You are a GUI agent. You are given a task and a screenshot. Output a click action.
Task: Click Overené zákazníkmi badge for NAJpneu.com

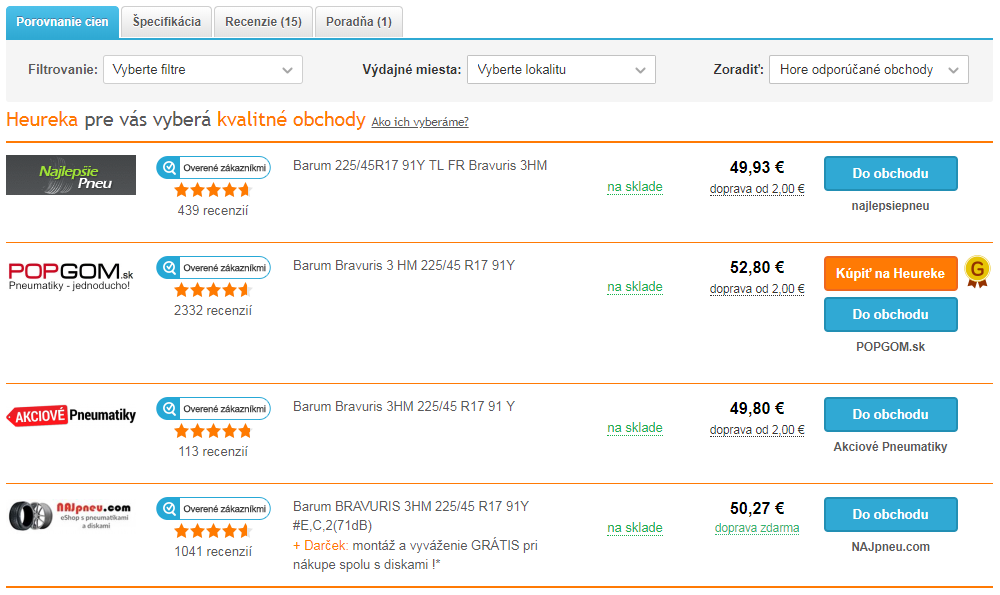coord(213,509)
